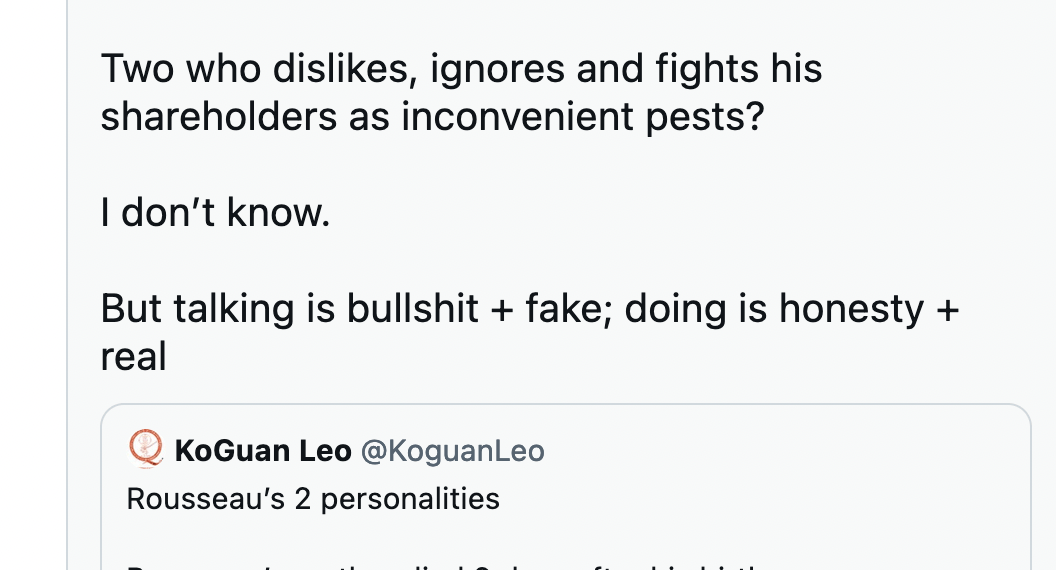Click the word 'honesty' in the tweet
The image size is (1056, 570).
[x=851, y=310]
